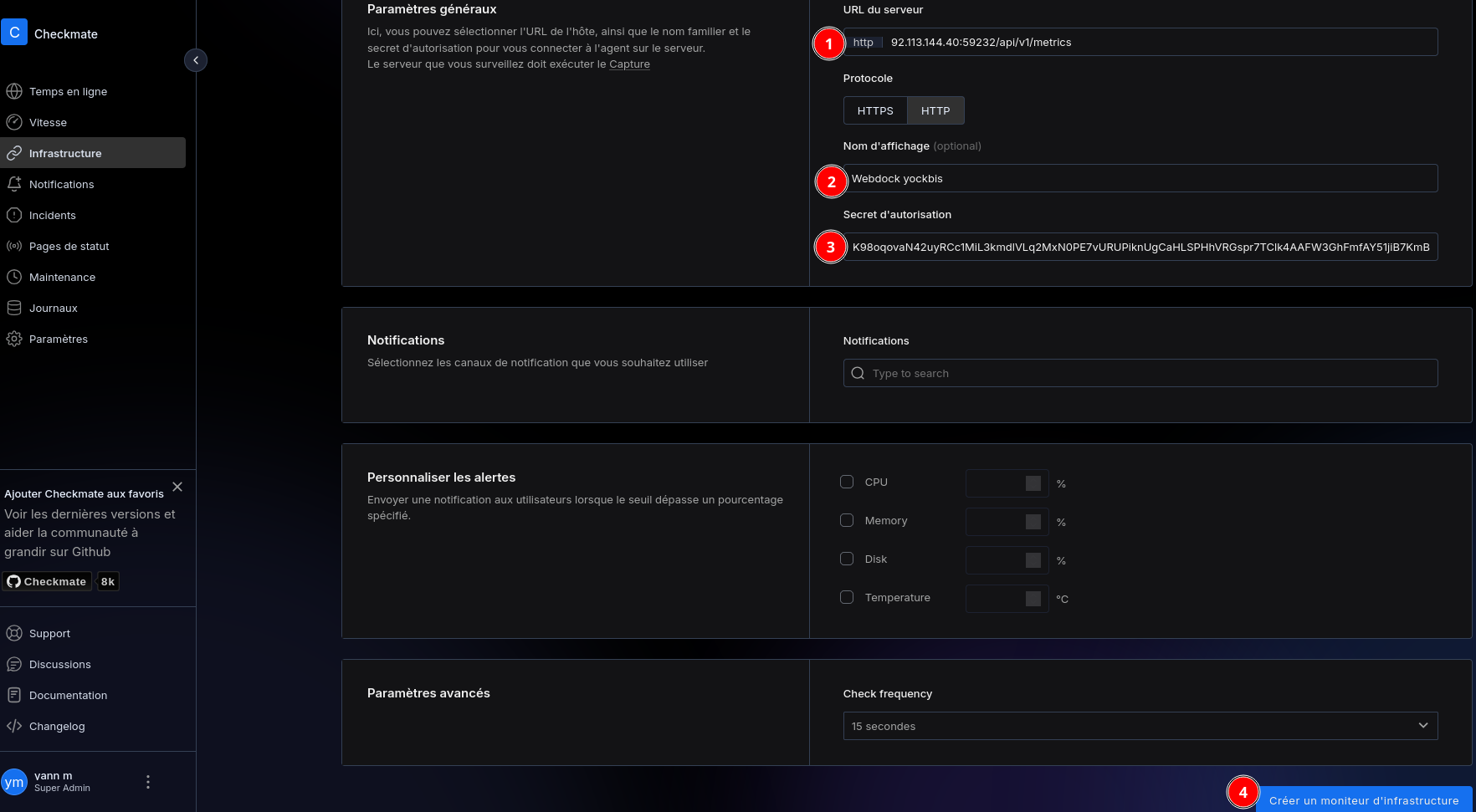This screenshot has height=812, width=1476.
Task: Enable the CPU alert checkbox
Action: (847, 482)
